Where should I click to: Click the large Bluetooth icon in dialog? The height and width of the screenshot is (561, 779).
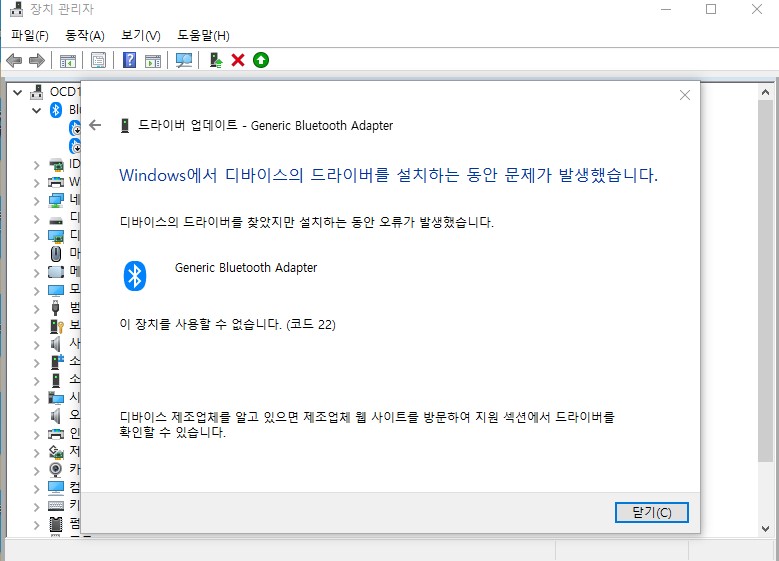click(135, 276)
